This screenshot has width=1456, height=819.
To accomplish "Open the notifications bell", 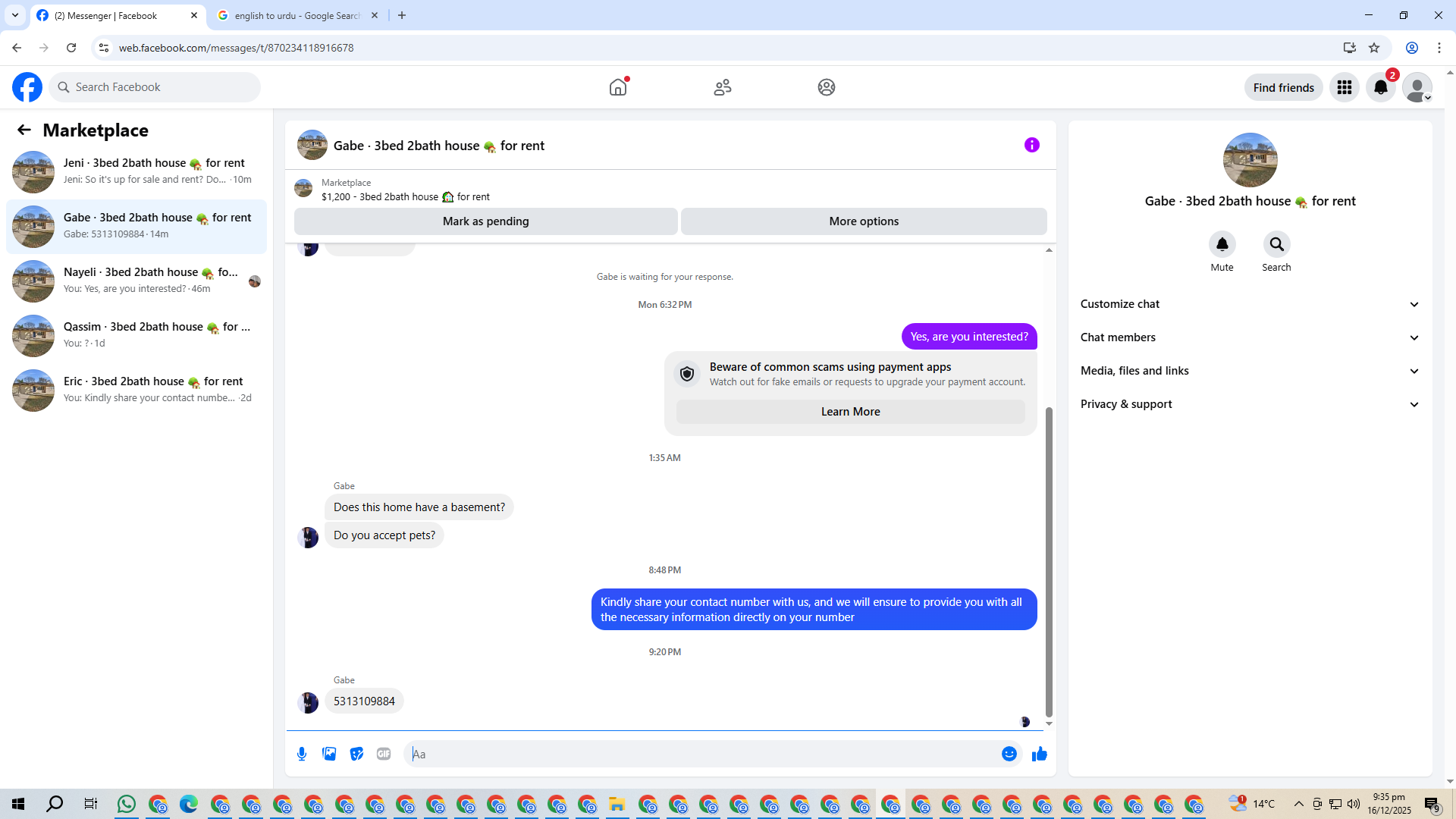I will (1381, 87).
